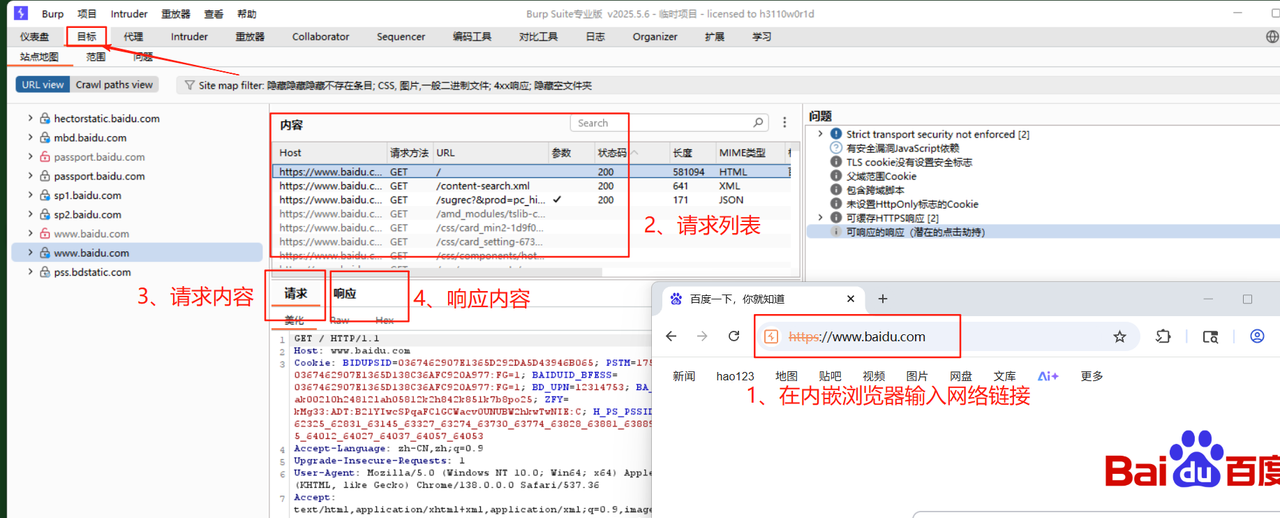Image resolution: width=1280 pixels, height=518 pixels.
Task: Click the info icon beside 未设置HttpOnly标志的Cookie
Action: pos(836,204)
